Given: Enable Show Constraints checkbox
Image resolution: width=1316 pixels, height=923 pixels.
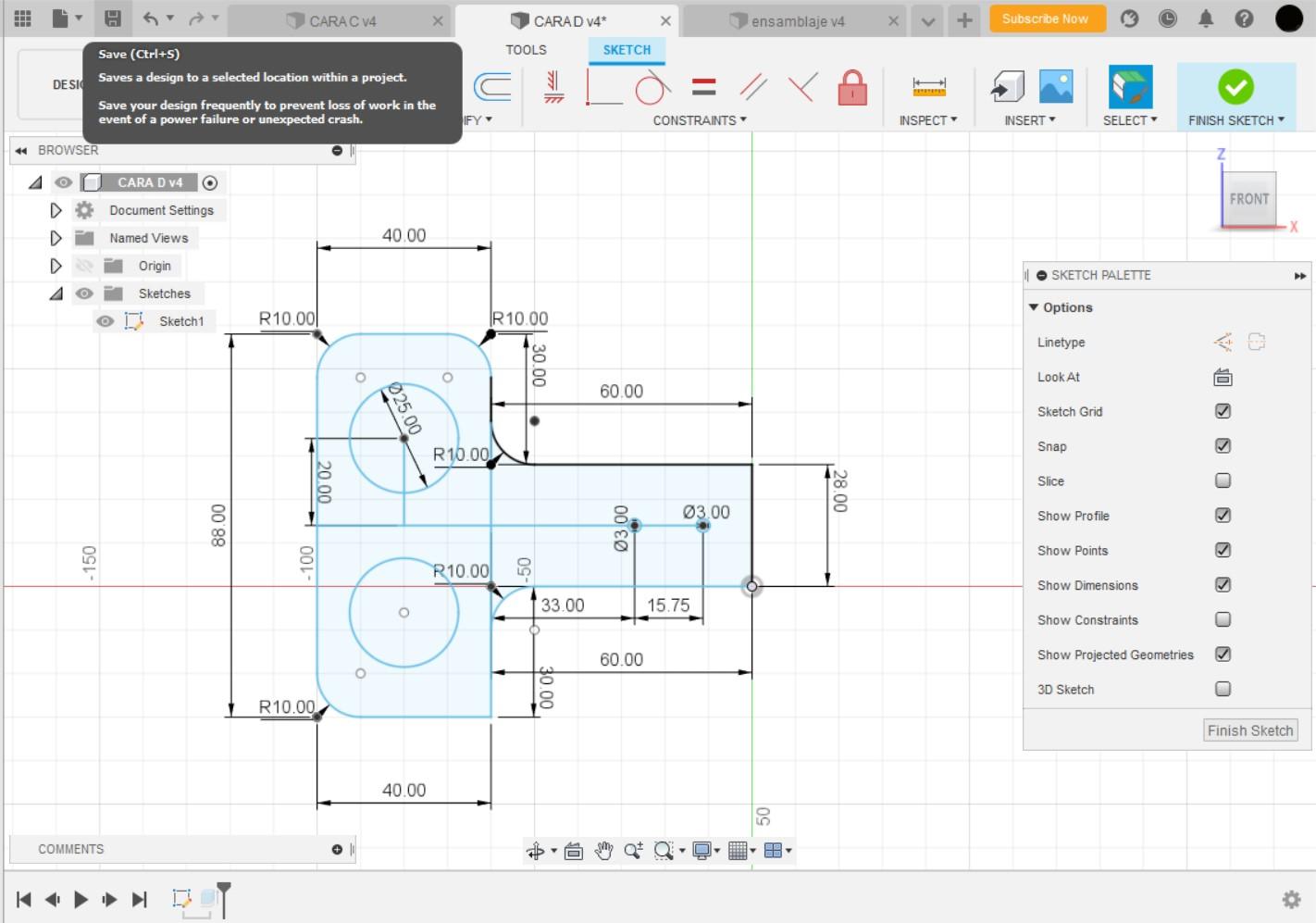Looking at the screenshot, I should [x=1223, y=619].
